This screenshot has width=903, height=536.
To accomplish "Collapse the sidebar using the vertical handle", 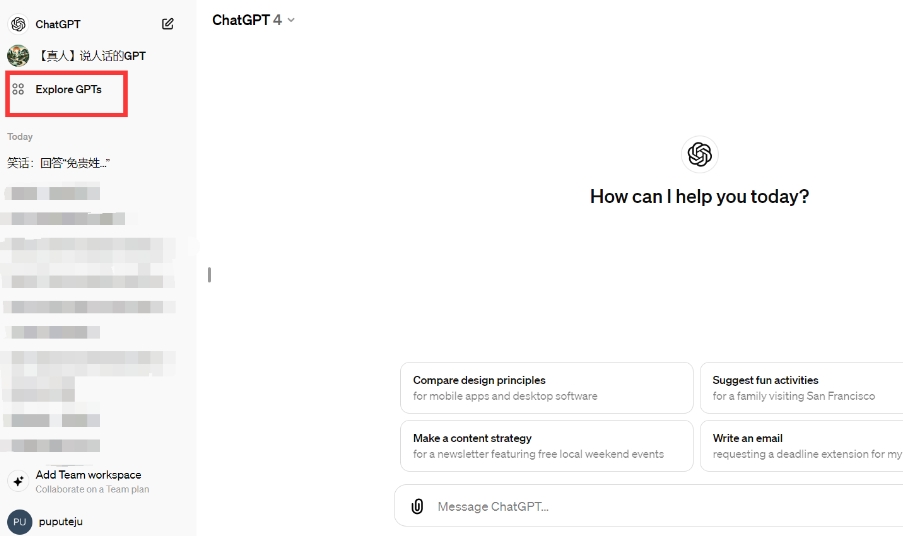I will pyautogui.click(x=209, y=274).
